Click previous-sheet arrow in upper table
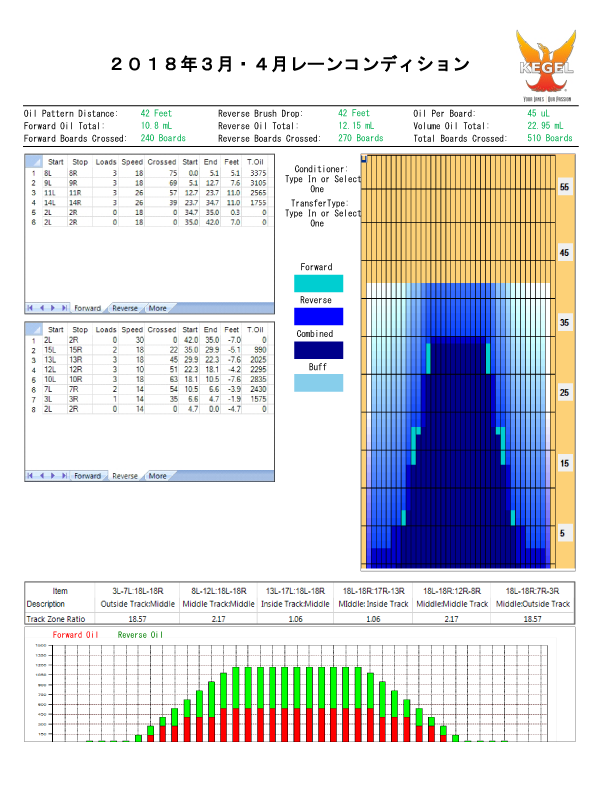 coord(42,308)
